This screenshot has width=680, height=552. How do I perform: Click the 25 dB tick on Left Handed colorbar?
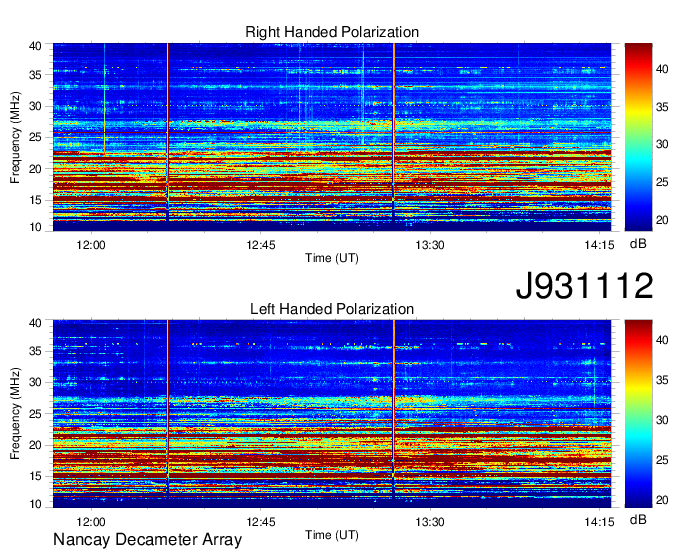(x=662, y=460)
